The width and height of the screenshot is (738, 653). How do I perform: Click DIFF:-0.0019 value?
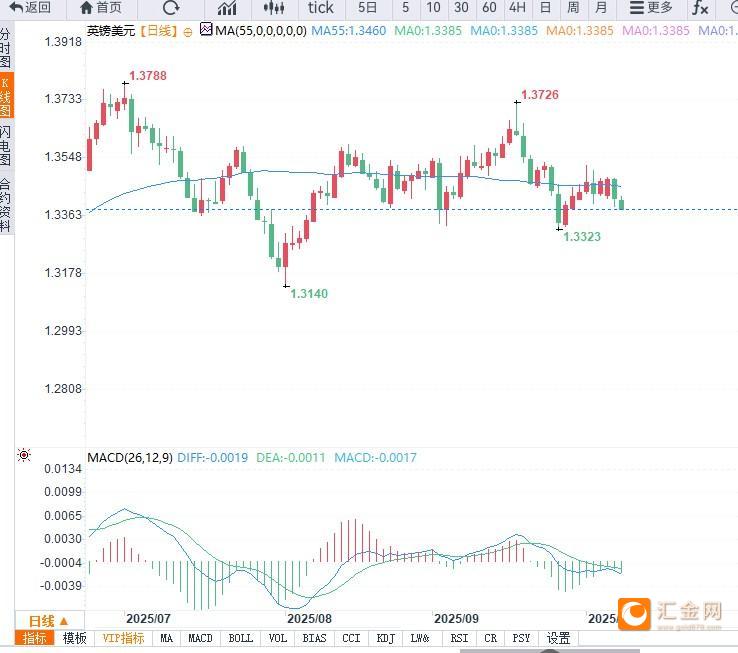click(212, 458)
